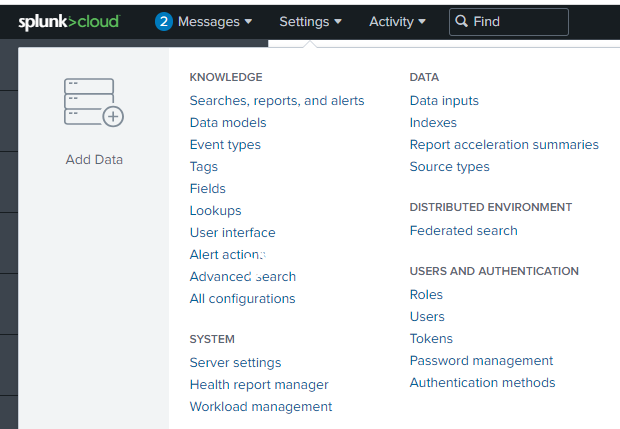Open the Activity dropdown menu
The image size is (620, 429).
point(397,21)
